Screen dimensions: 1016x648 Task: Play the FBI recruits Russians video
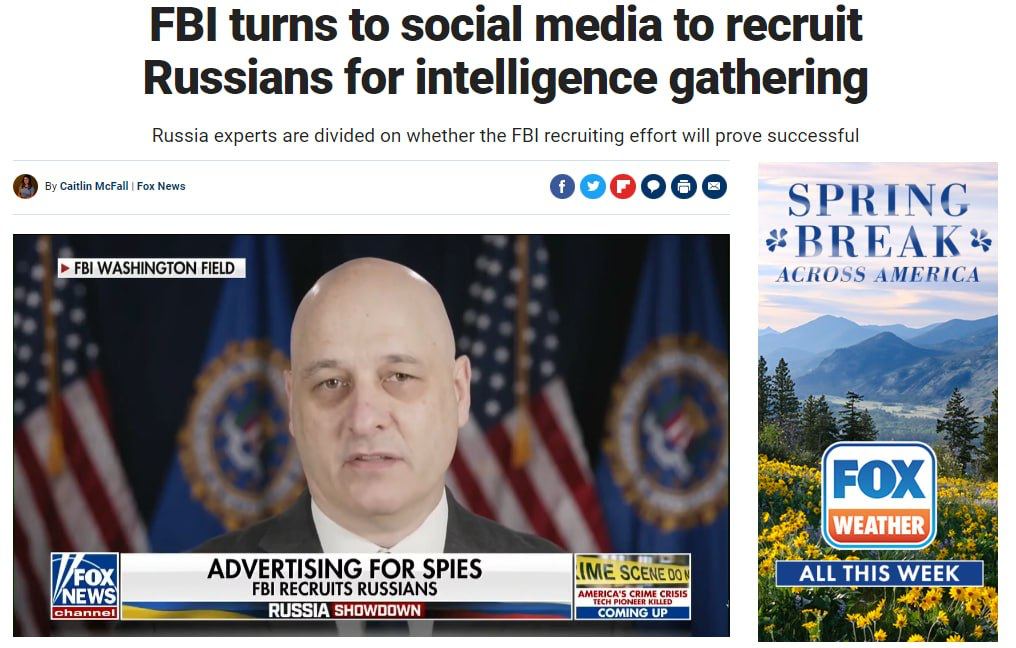(x=371, y=435)
